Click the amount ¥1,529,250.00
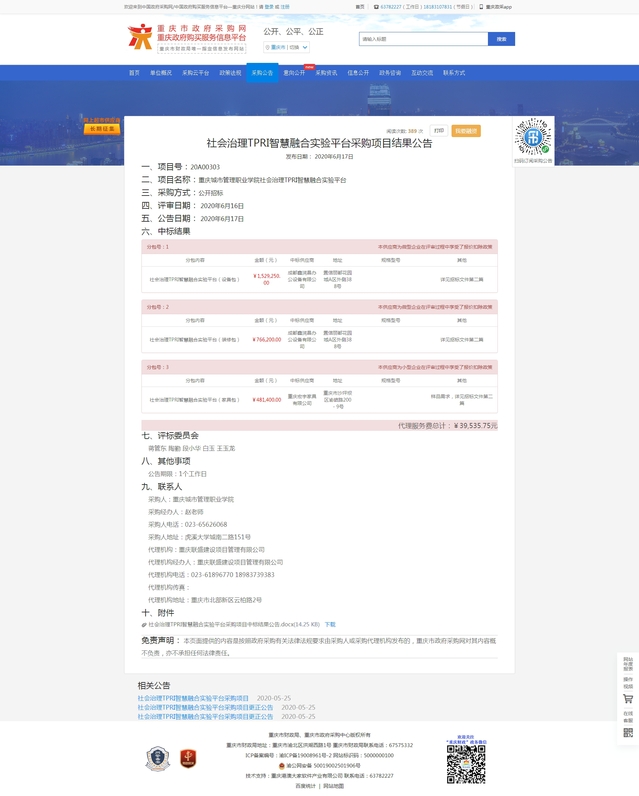The image size is (639, 796). (266, 280)
